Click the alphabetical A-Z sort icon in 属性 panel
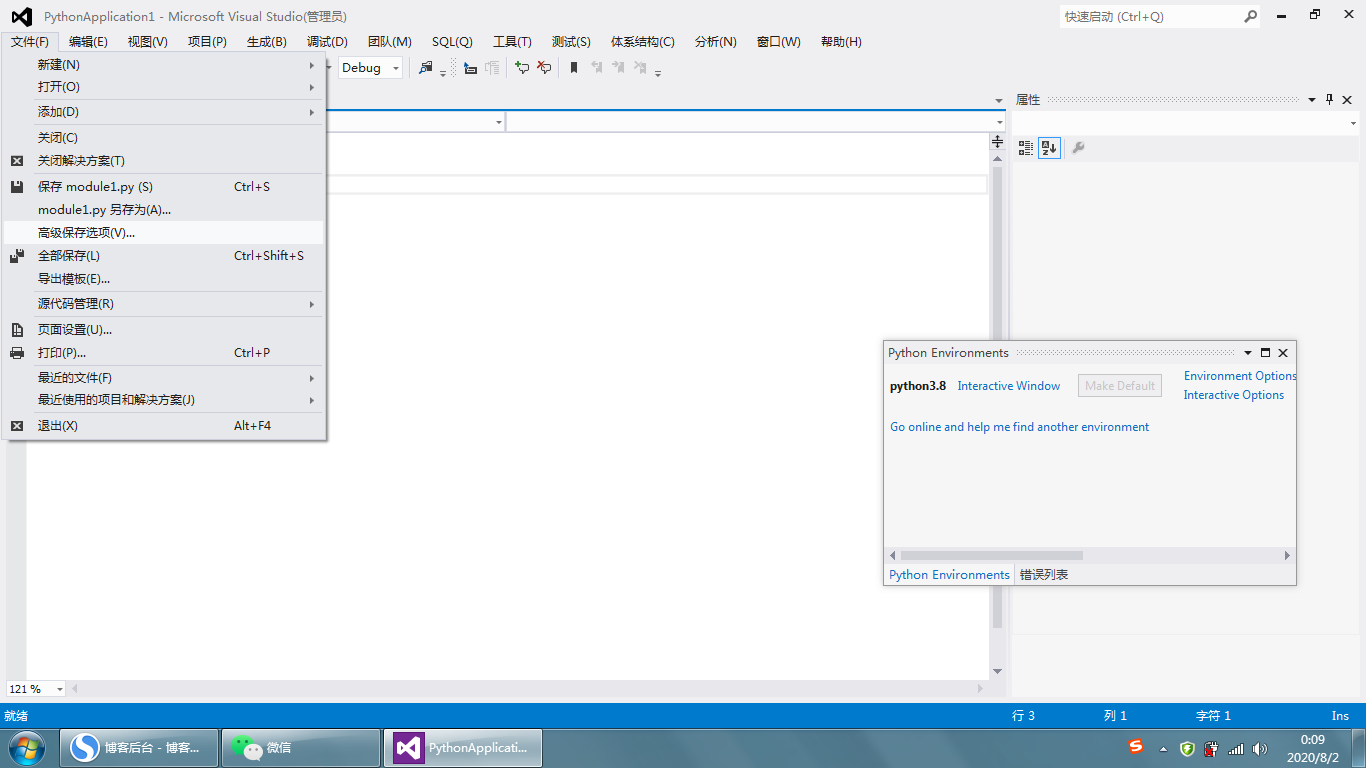This screenshot has width=1366, height=768. pos(1048,148)
